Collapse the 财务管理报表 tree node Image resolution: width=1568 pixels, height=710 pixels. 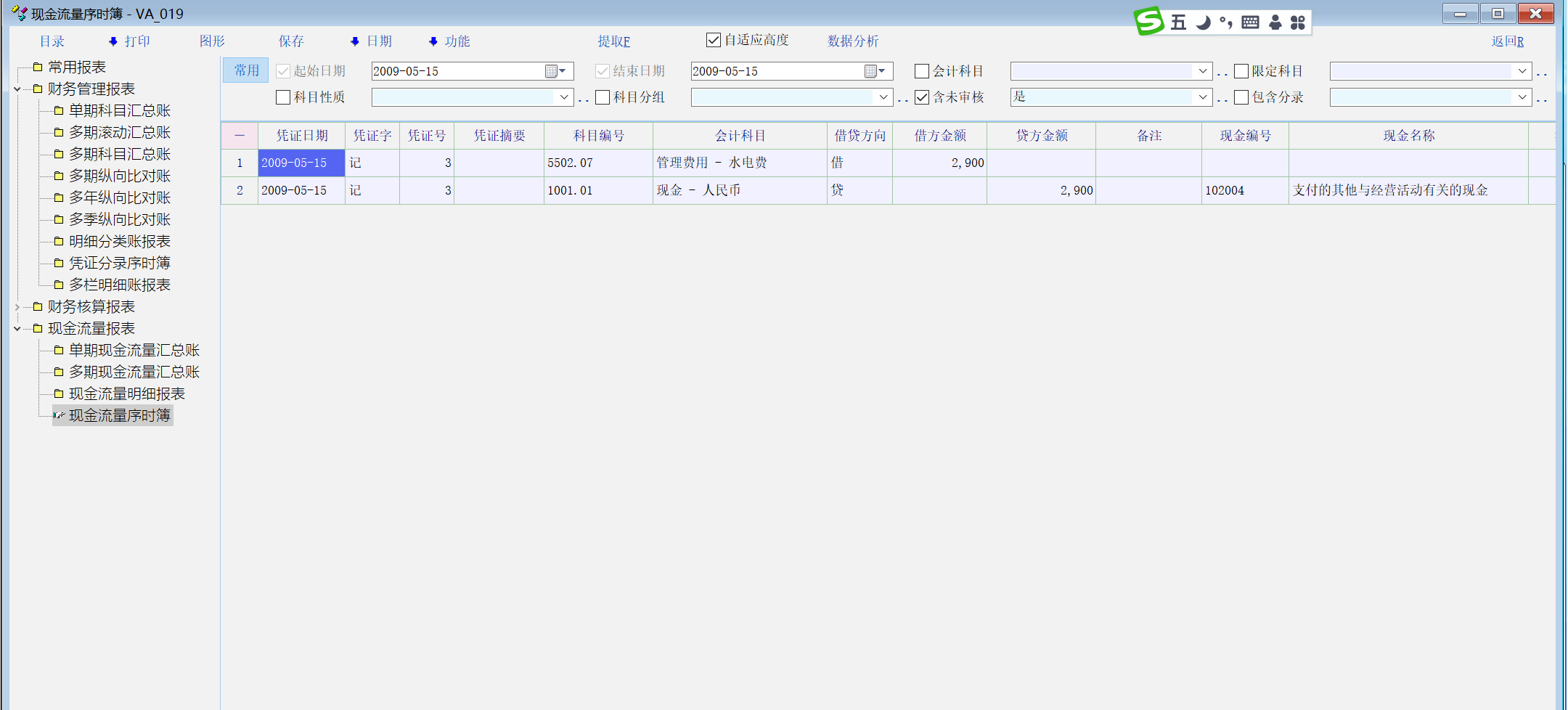coord(17,89)
